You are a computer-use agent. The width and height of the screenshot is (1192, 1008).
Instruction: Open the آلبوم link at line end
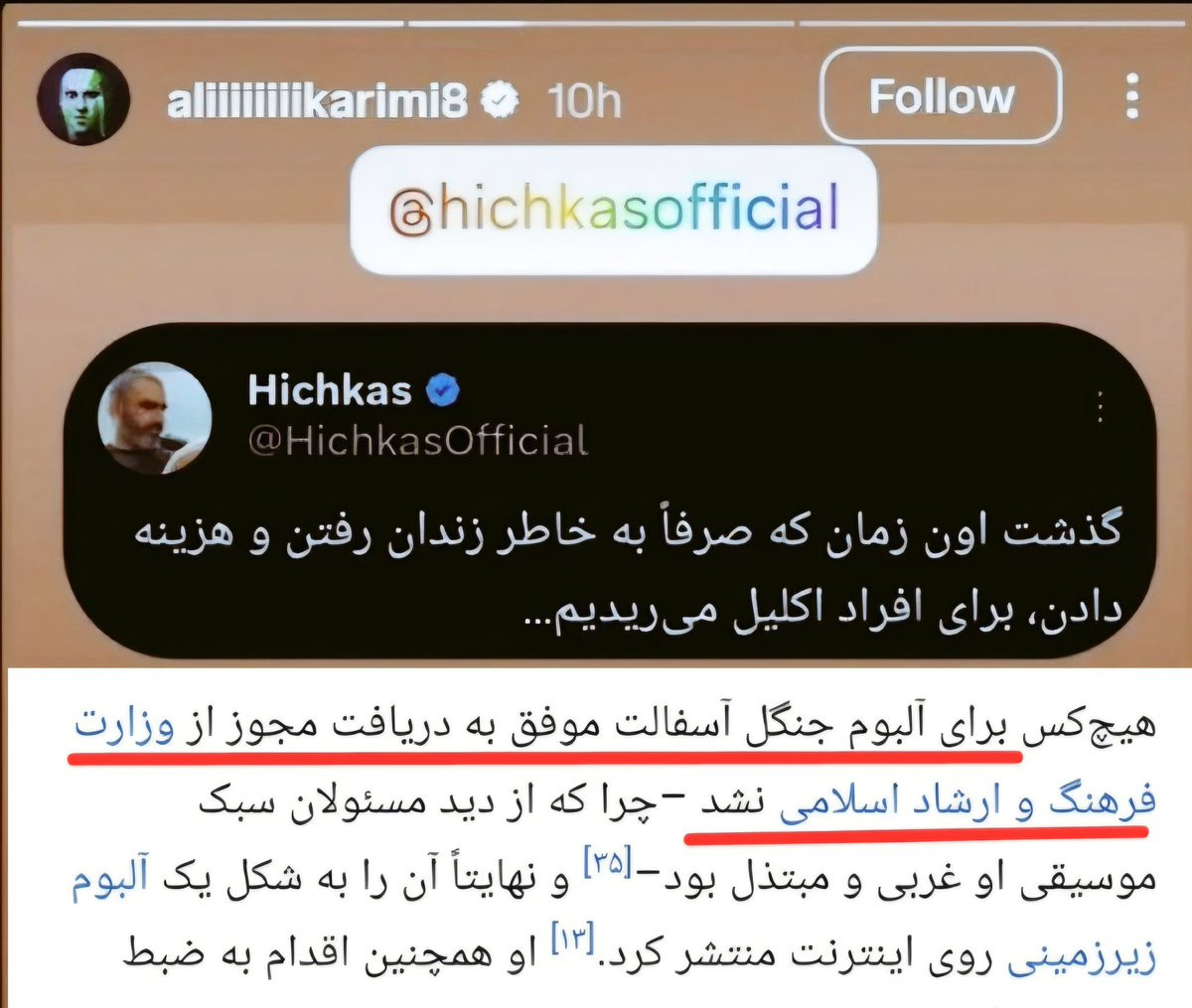point(110,881)
